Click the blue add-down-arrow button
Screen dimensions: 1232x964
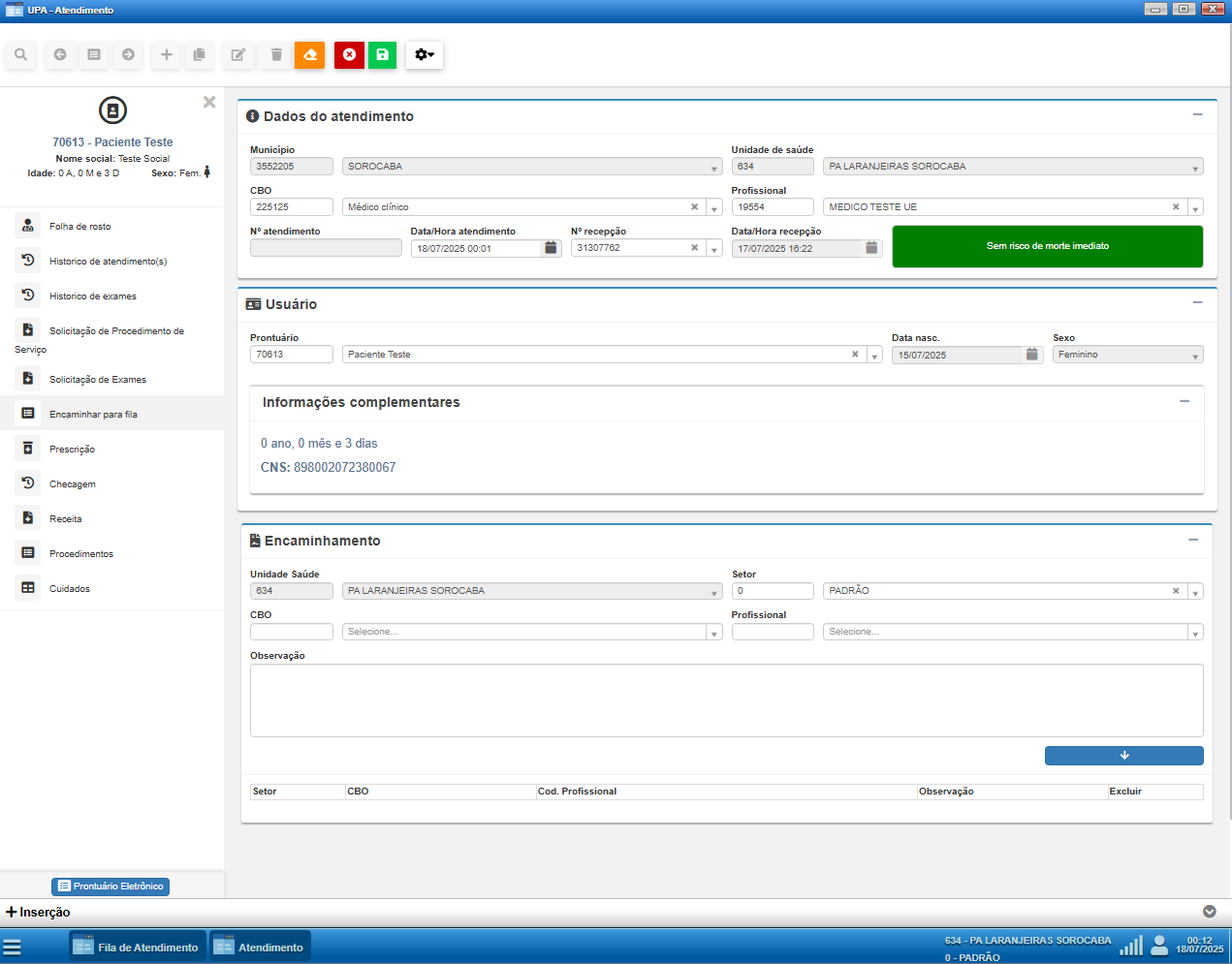pyautogui.click(x=1123, y=756)
